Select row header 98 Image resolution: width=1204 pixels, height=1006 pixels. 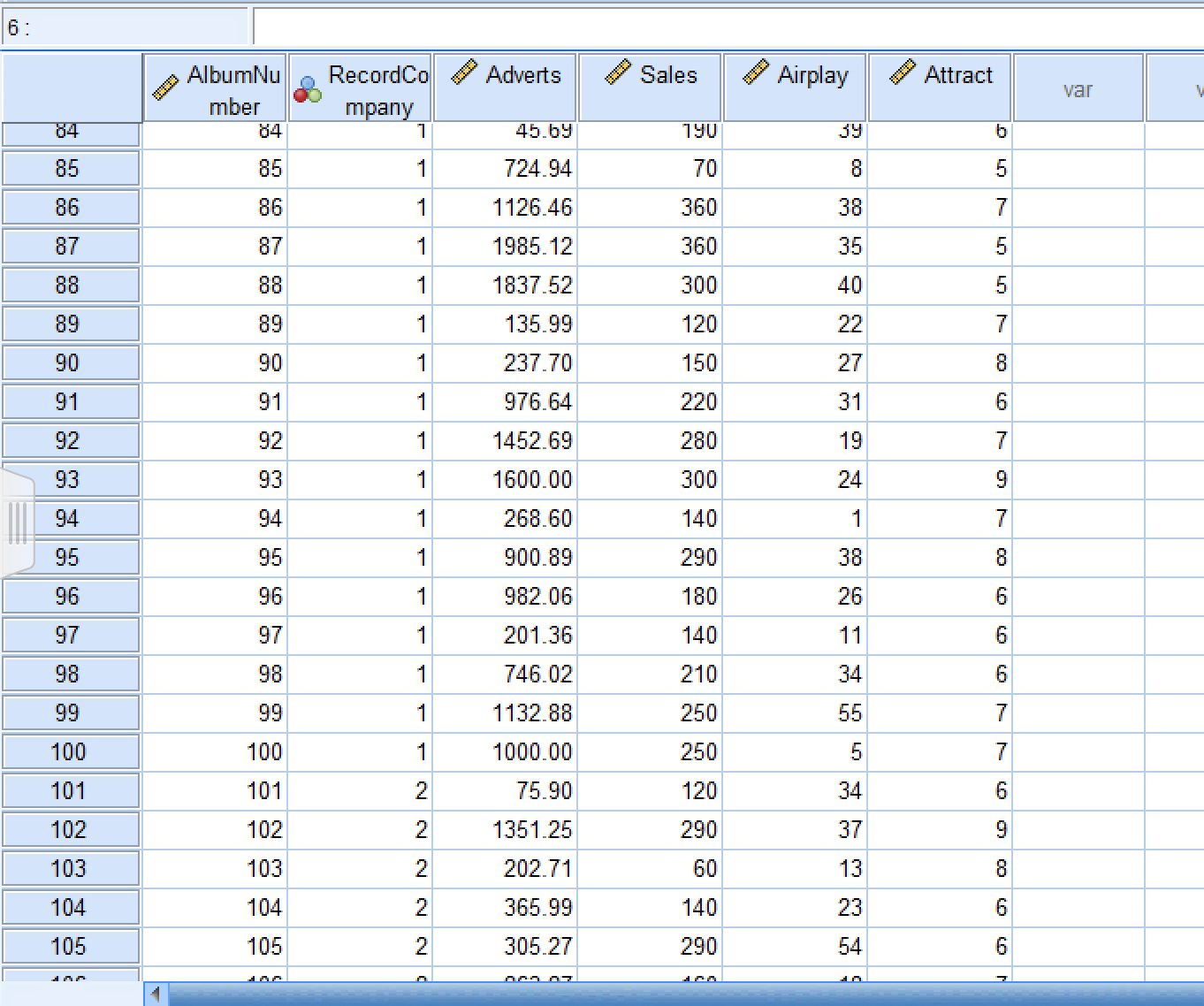click(71, 674)
